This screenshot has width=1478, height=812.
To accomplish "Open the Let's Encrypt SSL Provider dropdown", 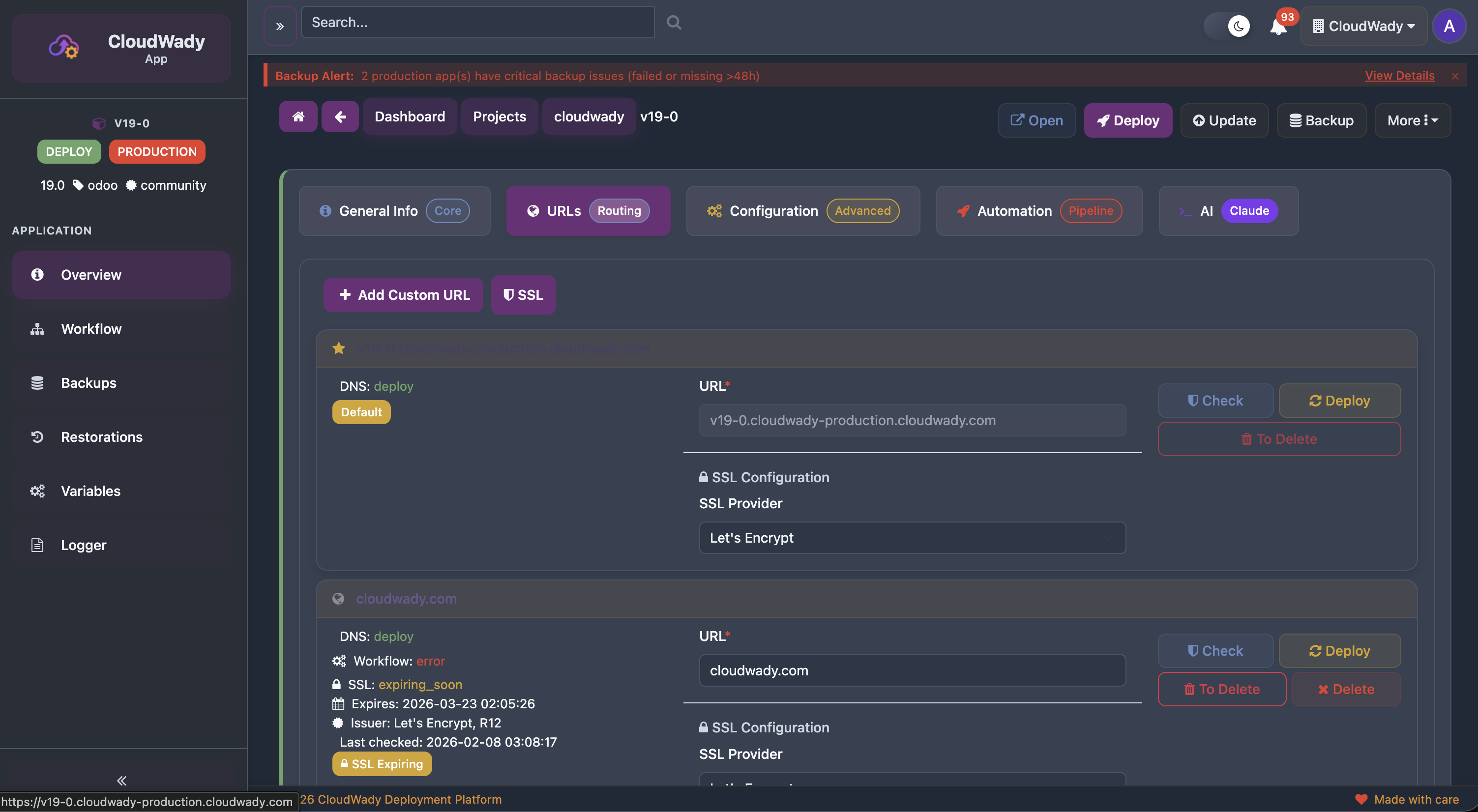I will (912, 538).
